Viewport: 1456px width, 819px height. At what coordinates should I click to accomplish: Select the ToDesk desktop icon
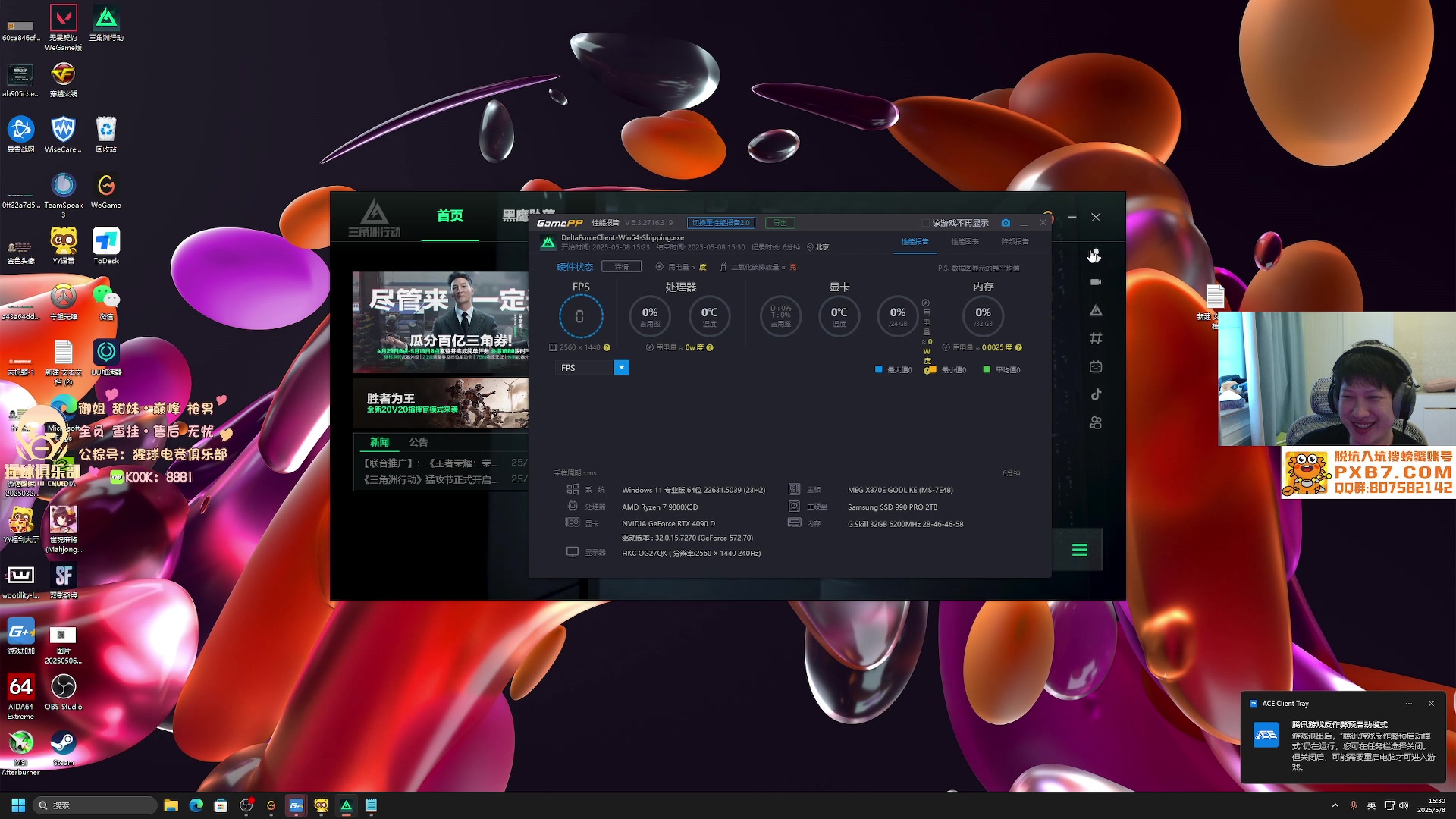click(106, 246)
